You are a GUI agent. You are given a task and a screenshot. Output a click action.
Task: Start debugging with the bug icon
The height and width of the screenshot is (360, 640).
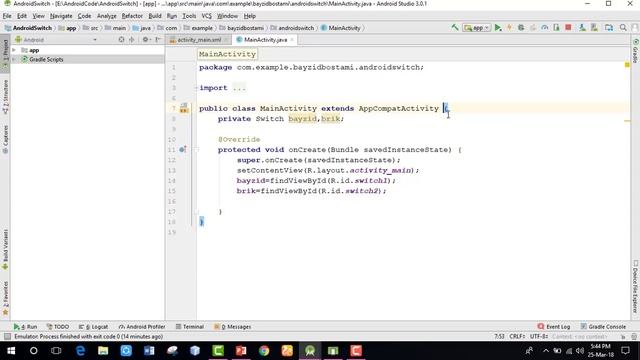coord(521,28)
